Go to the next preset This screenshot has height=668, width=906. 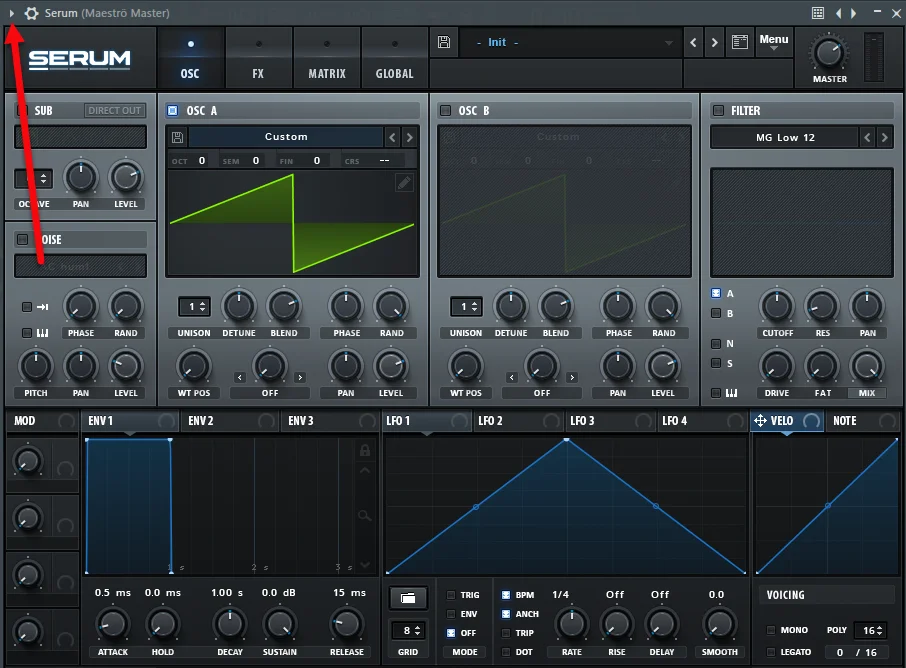tap(714, 42)
